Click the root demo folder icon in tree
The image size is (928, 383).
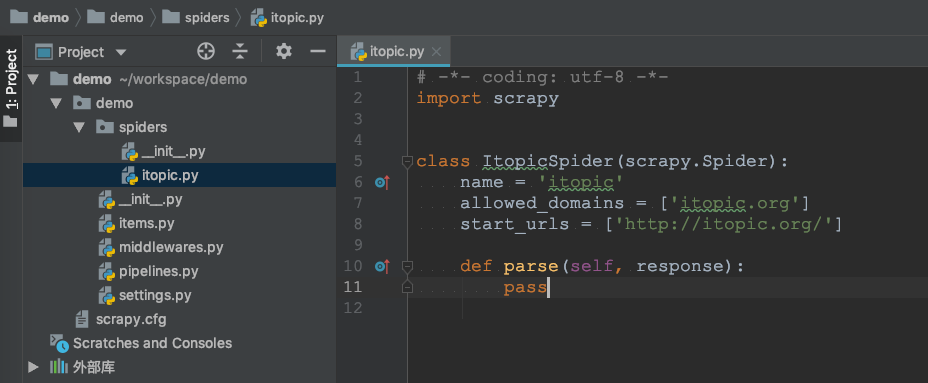pos(59,79)
